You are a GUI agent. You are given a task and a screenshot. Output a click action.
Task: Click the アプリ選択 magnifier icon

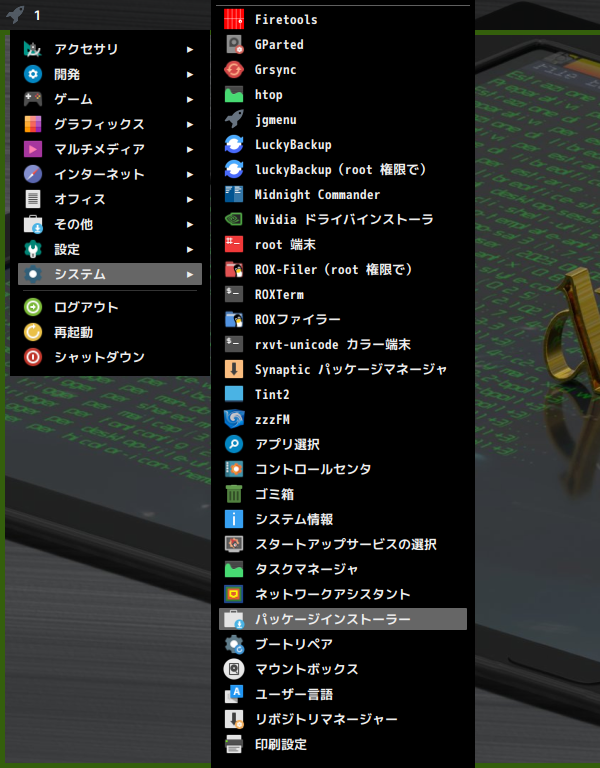pyautogui.click(x=234, y=444)
